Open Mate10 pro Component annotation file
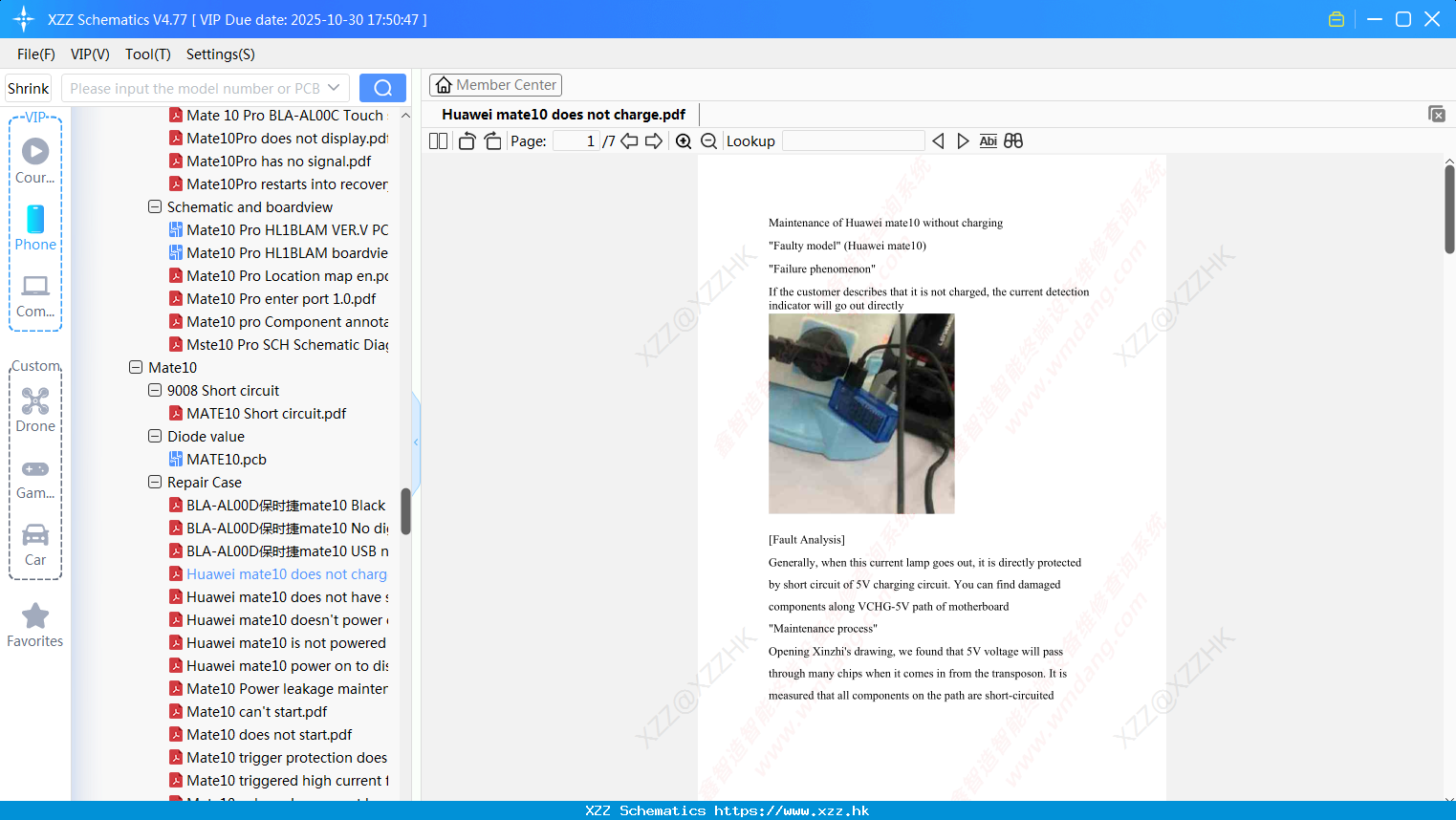 [x=287, y=321]
